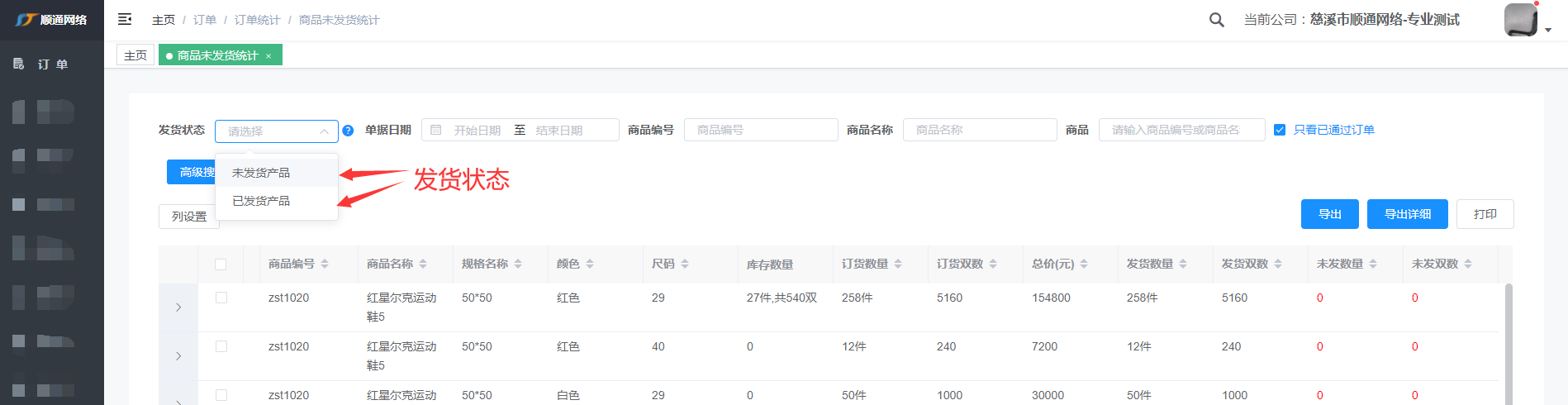Choose 未发货产品 from the dropdown list
1568x405 pixels.
(x=261, y=173)
